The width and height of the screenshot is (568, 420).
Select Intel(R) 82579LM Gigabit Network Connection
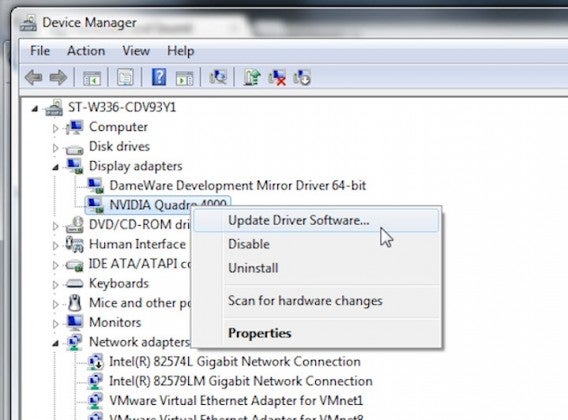(x=241, y=381)
